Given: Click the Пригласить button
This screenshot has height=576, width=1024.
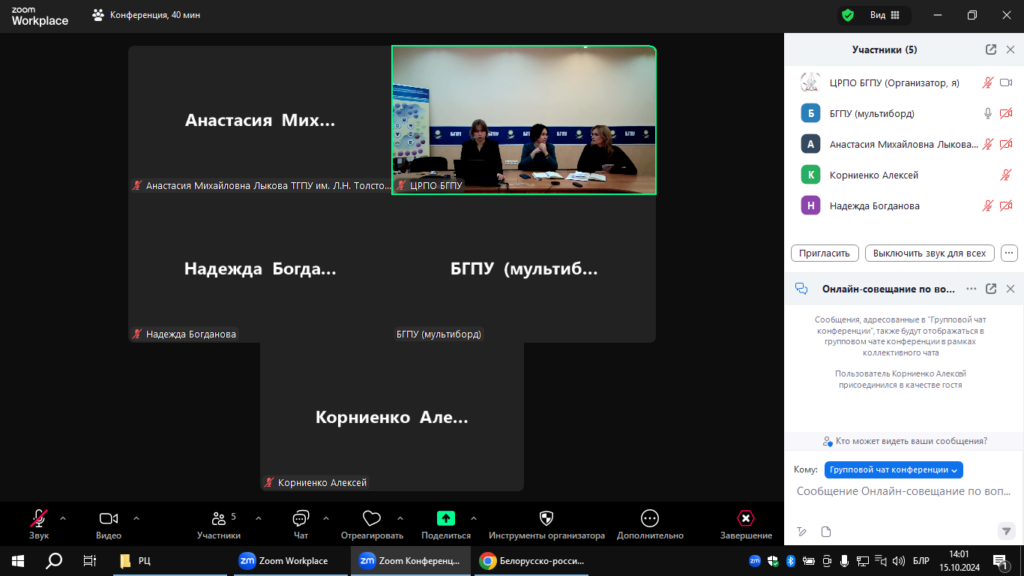Looking at the screenshot, I should [825, 253].
